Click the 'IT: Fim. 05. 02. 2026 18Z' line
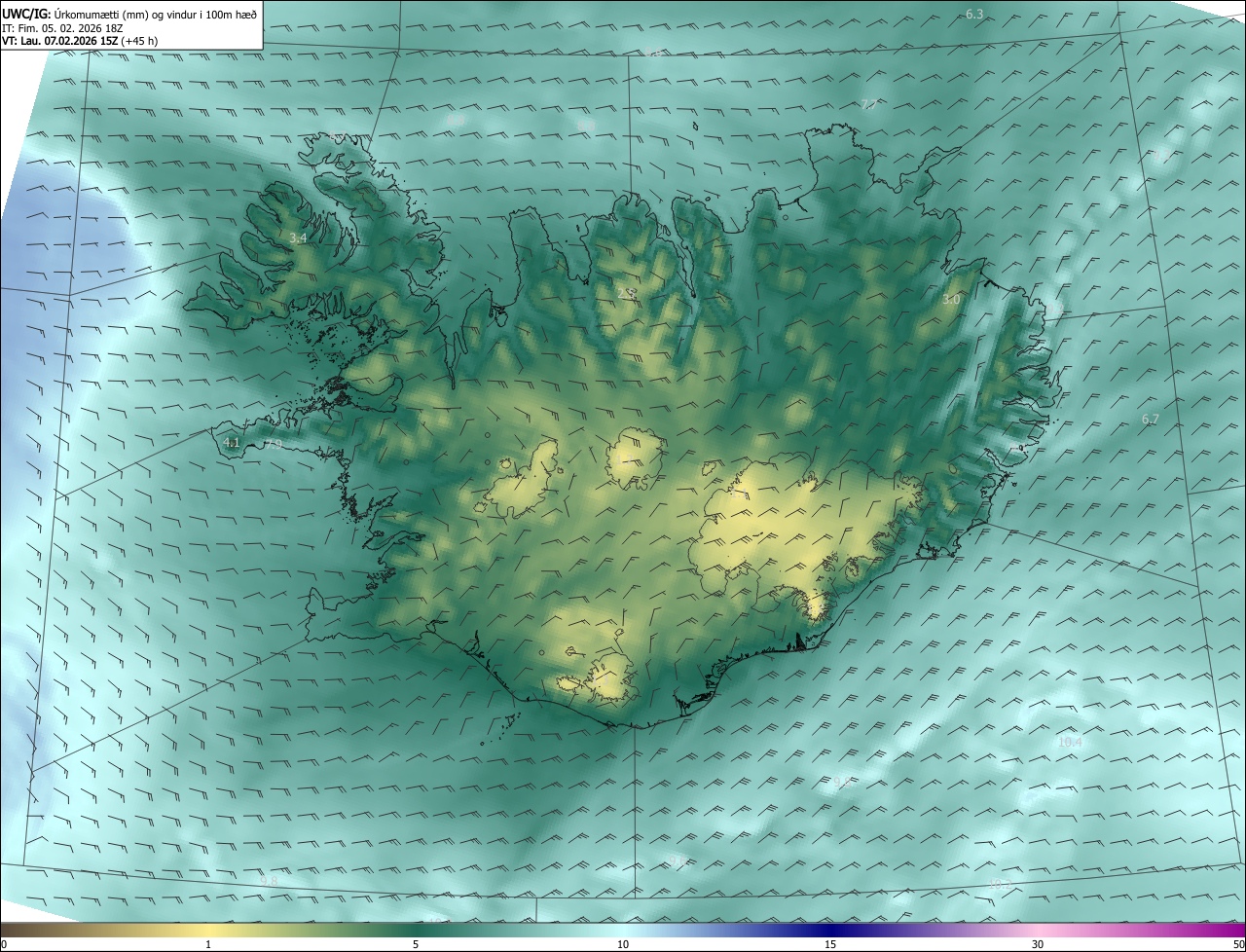1246x952 pixels. point(62,27)
